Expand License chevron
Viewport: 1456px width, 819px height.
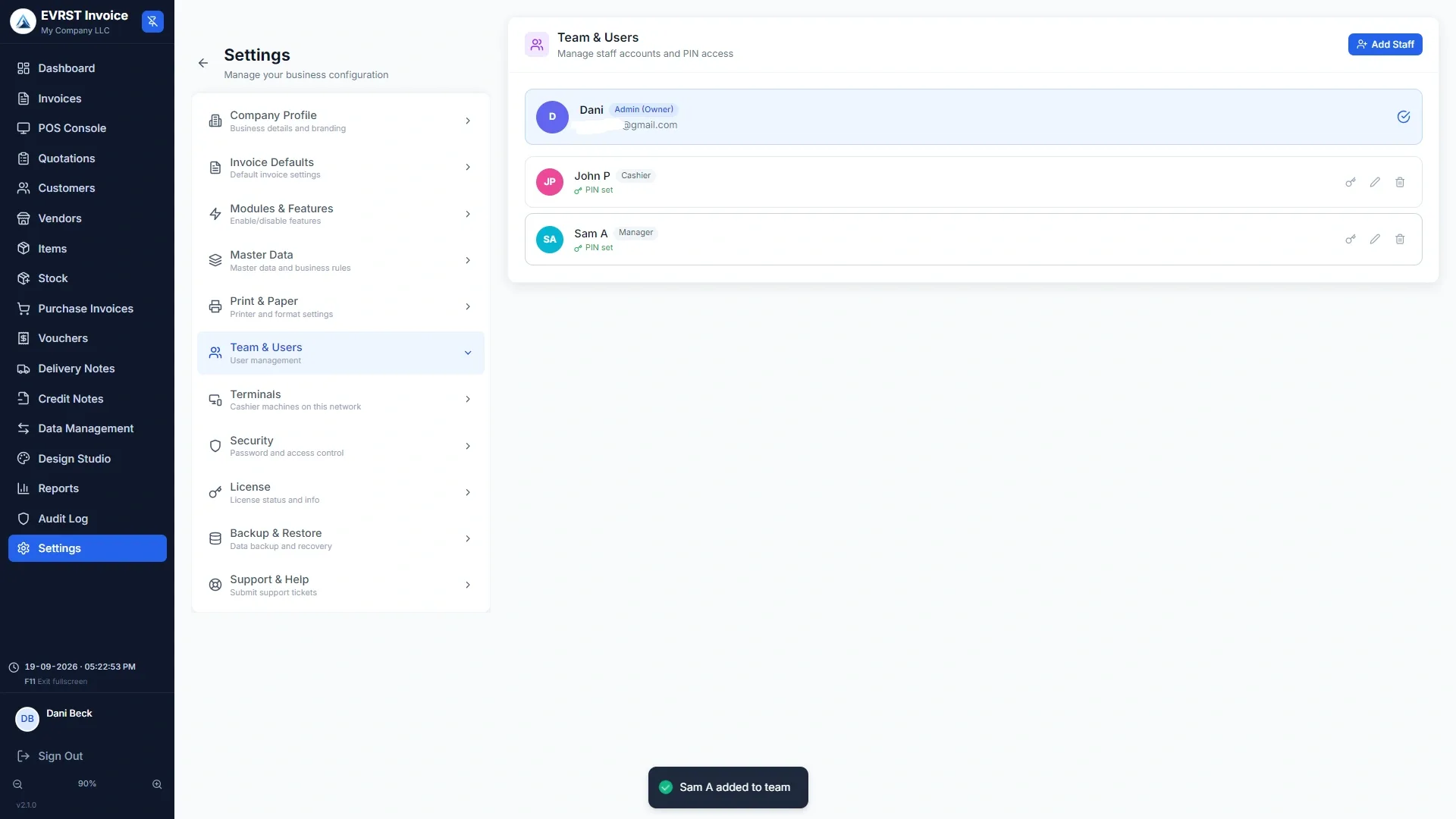(468, 492)
